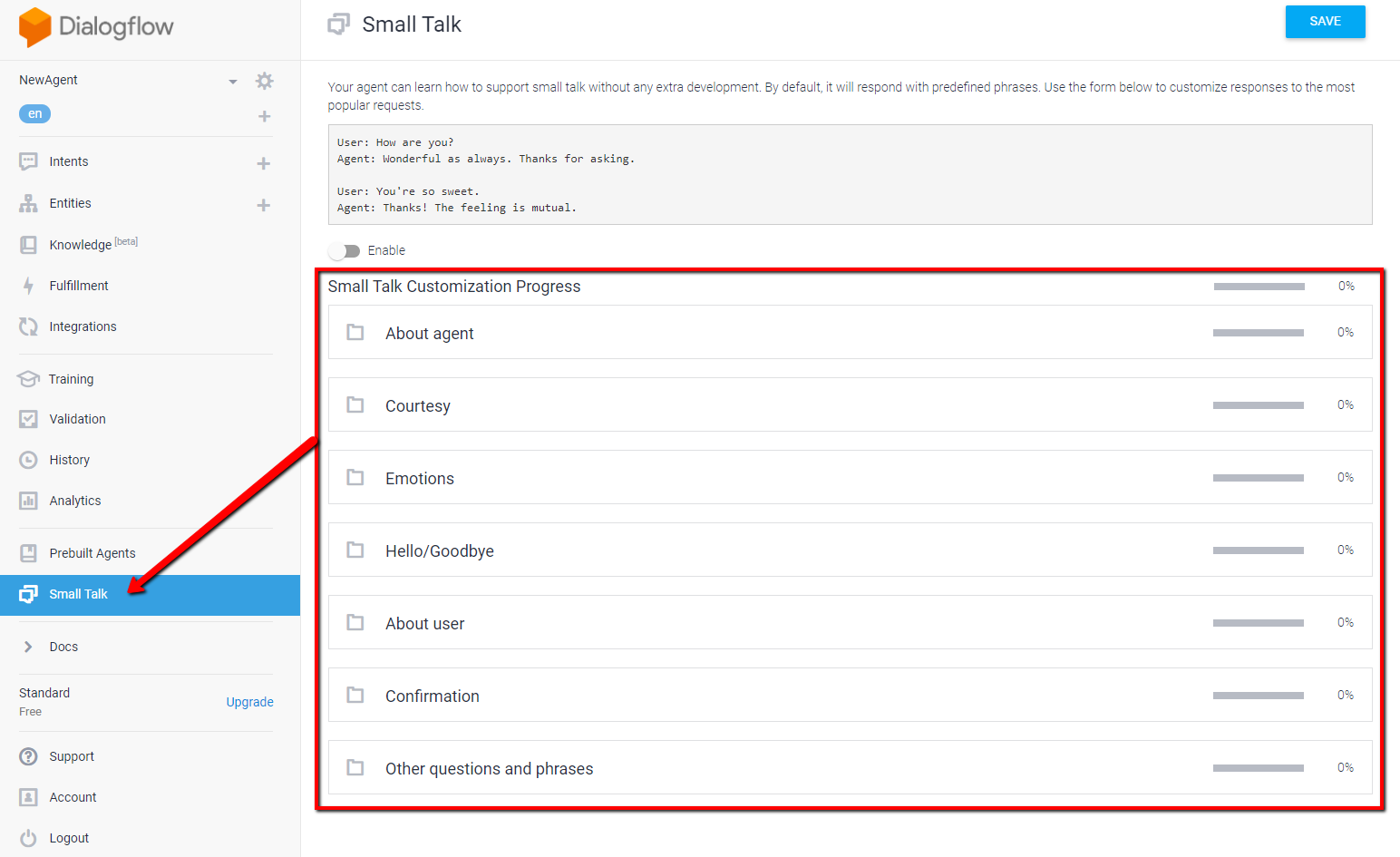This screenshot has width=1400, height=857.
Task: Click the Courtesy folder icon
Action: tap(355, 404)
